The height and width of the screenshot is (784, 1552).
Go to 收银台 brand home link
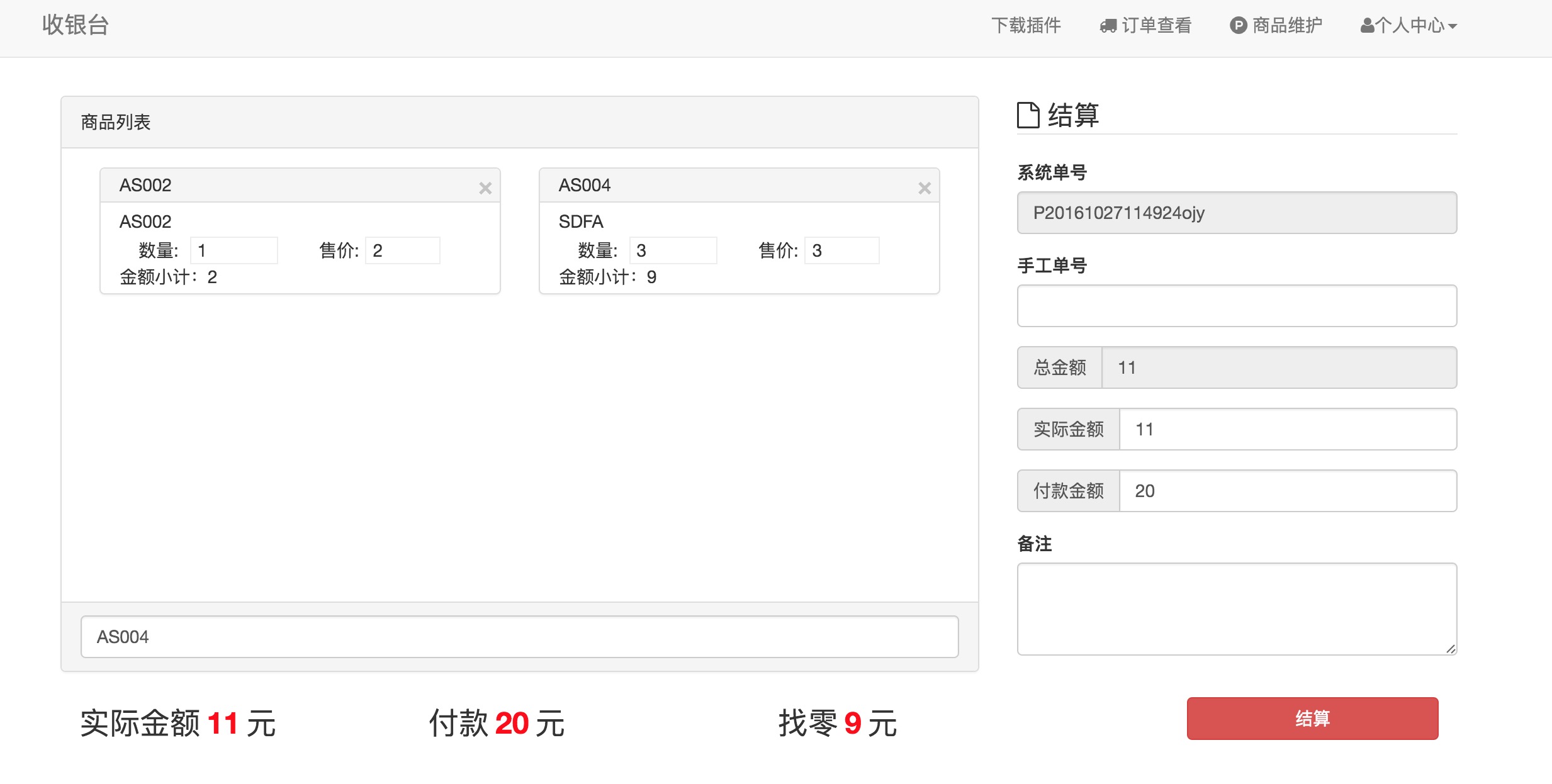pyautogui.click(x=76, y=25)
